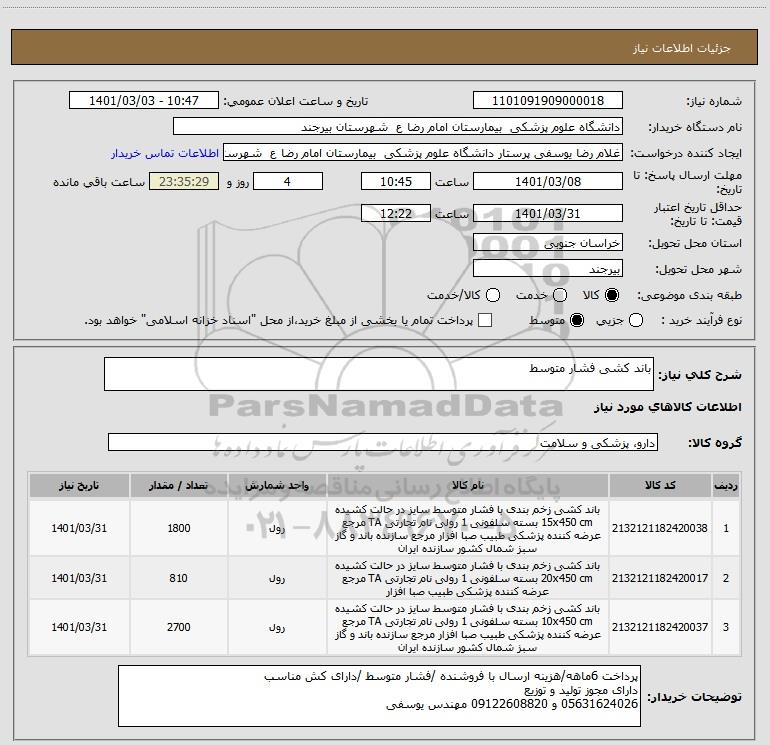Screen dimensions: 770x745
Task: Click the ردیف column header
Action: (x=726, y=485)
